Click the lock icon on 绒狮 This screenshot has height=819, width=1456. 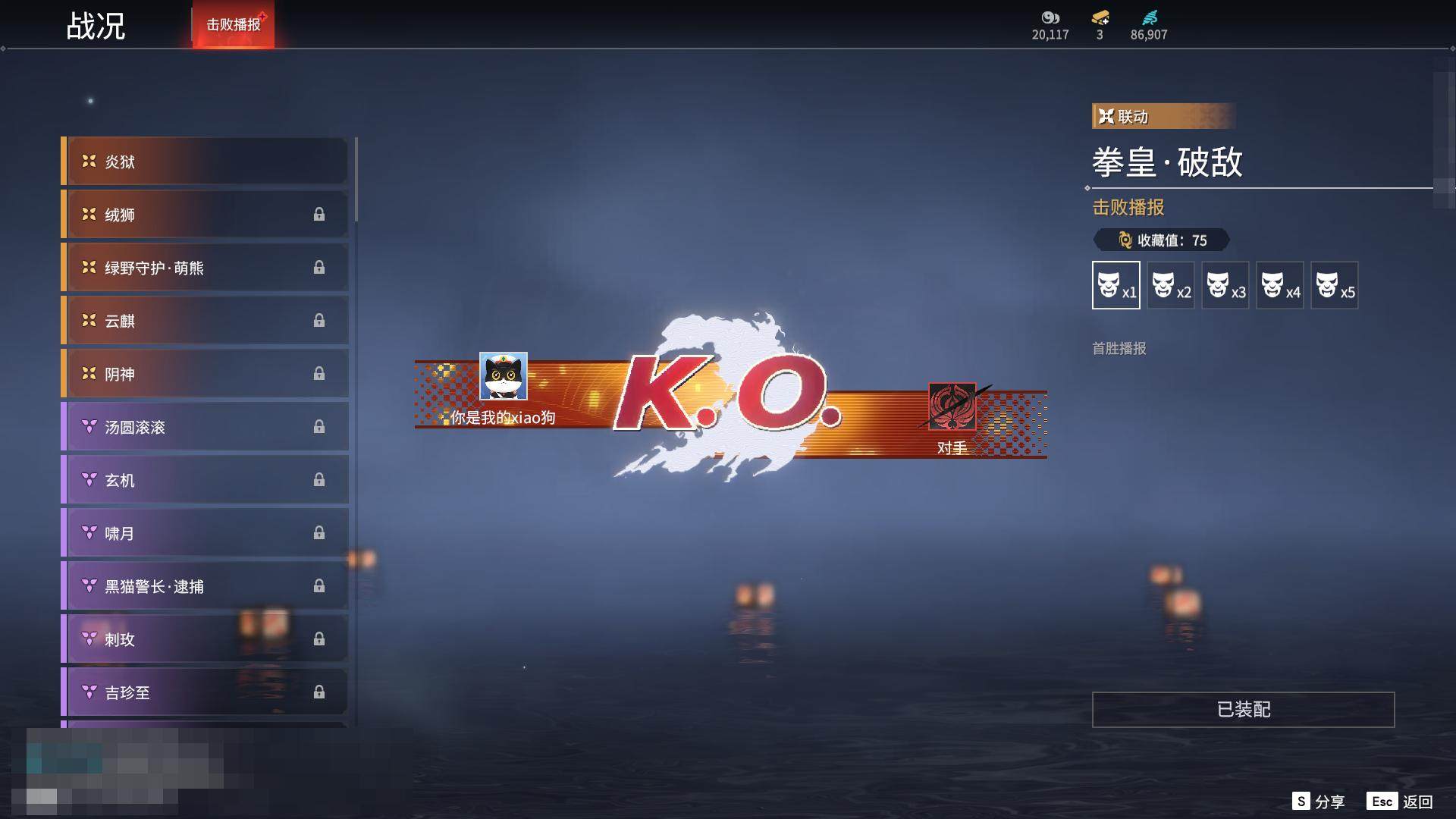click(x=319, y=215)
